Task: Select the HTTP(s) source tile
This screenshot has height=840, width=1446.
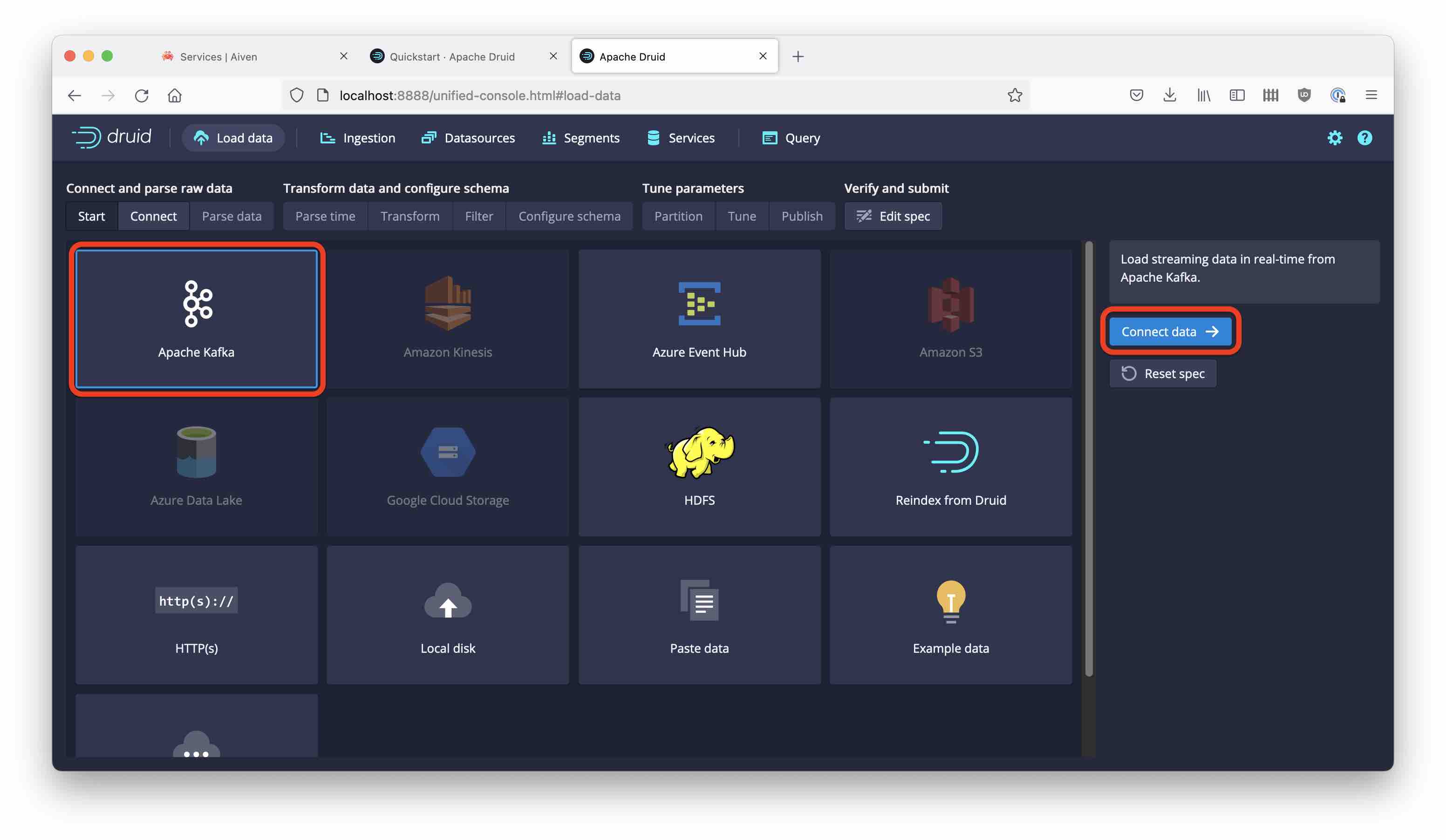Action: [196, 615]
